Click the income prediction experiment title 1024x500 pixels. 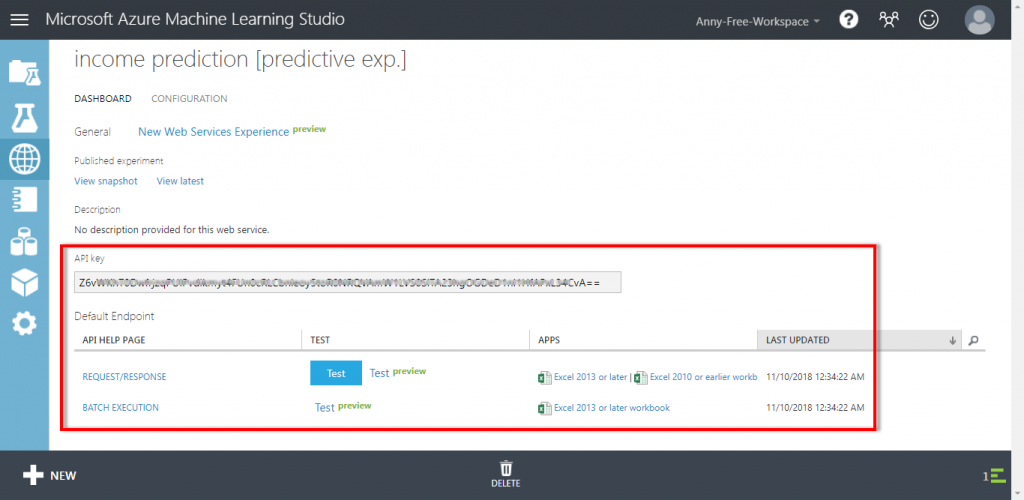coord(240,60)
